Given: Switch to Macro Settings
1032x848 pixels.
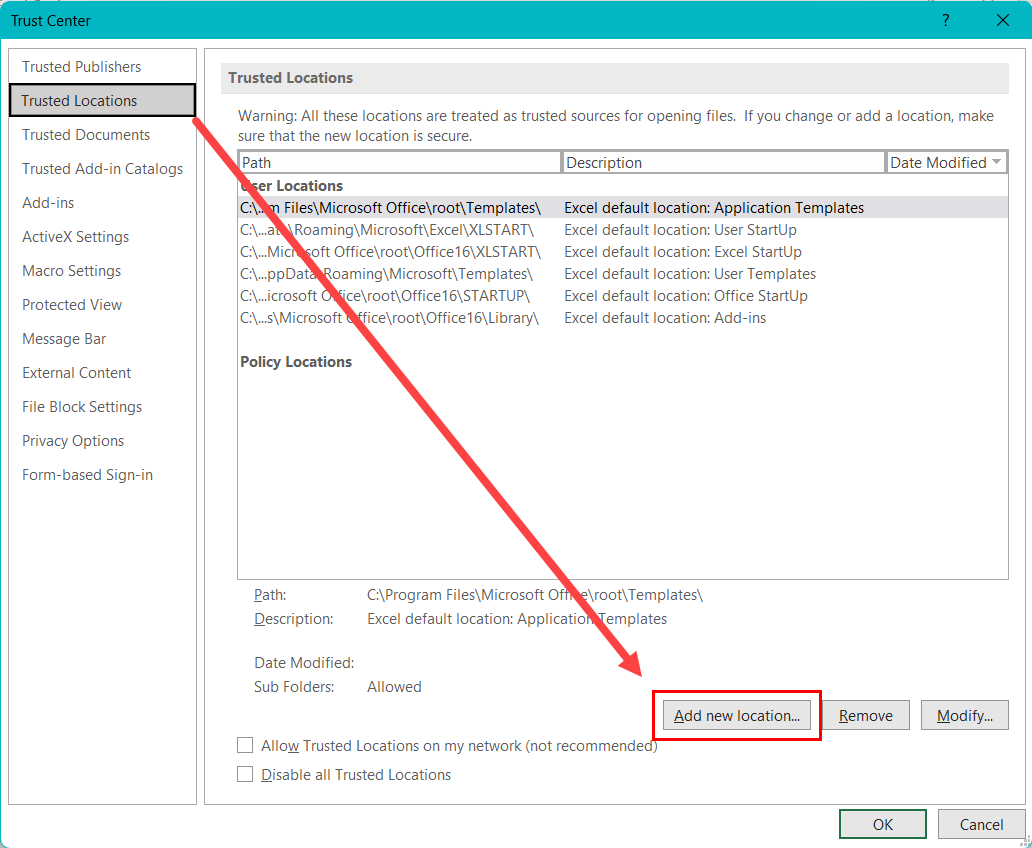Looking at the screenshot, I should click(x=72, y=271).
